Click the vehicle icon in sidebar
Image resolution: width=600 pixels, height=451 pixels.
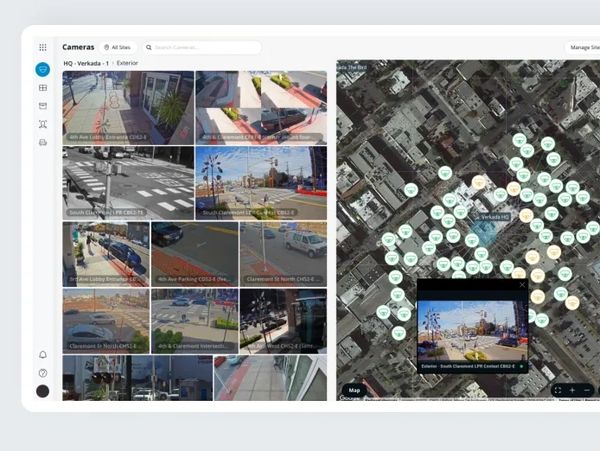click(42, 142)
